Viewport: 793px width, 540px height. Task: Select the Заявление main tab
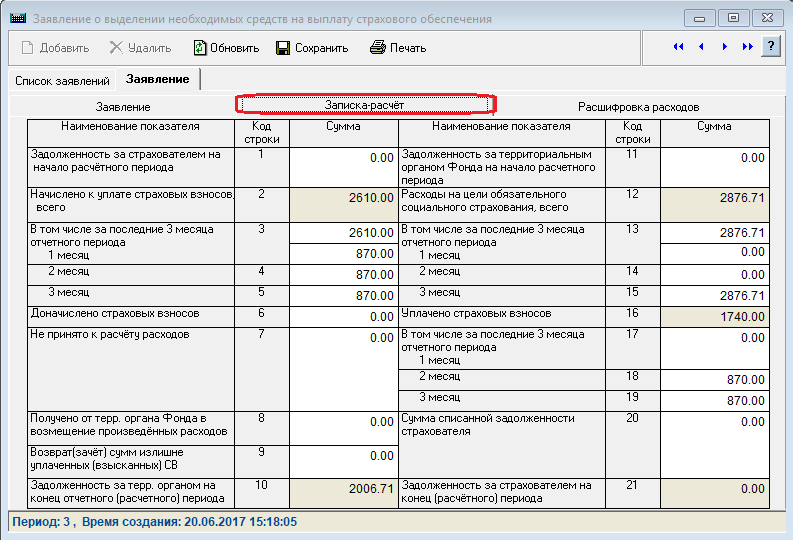pos(157,79)
